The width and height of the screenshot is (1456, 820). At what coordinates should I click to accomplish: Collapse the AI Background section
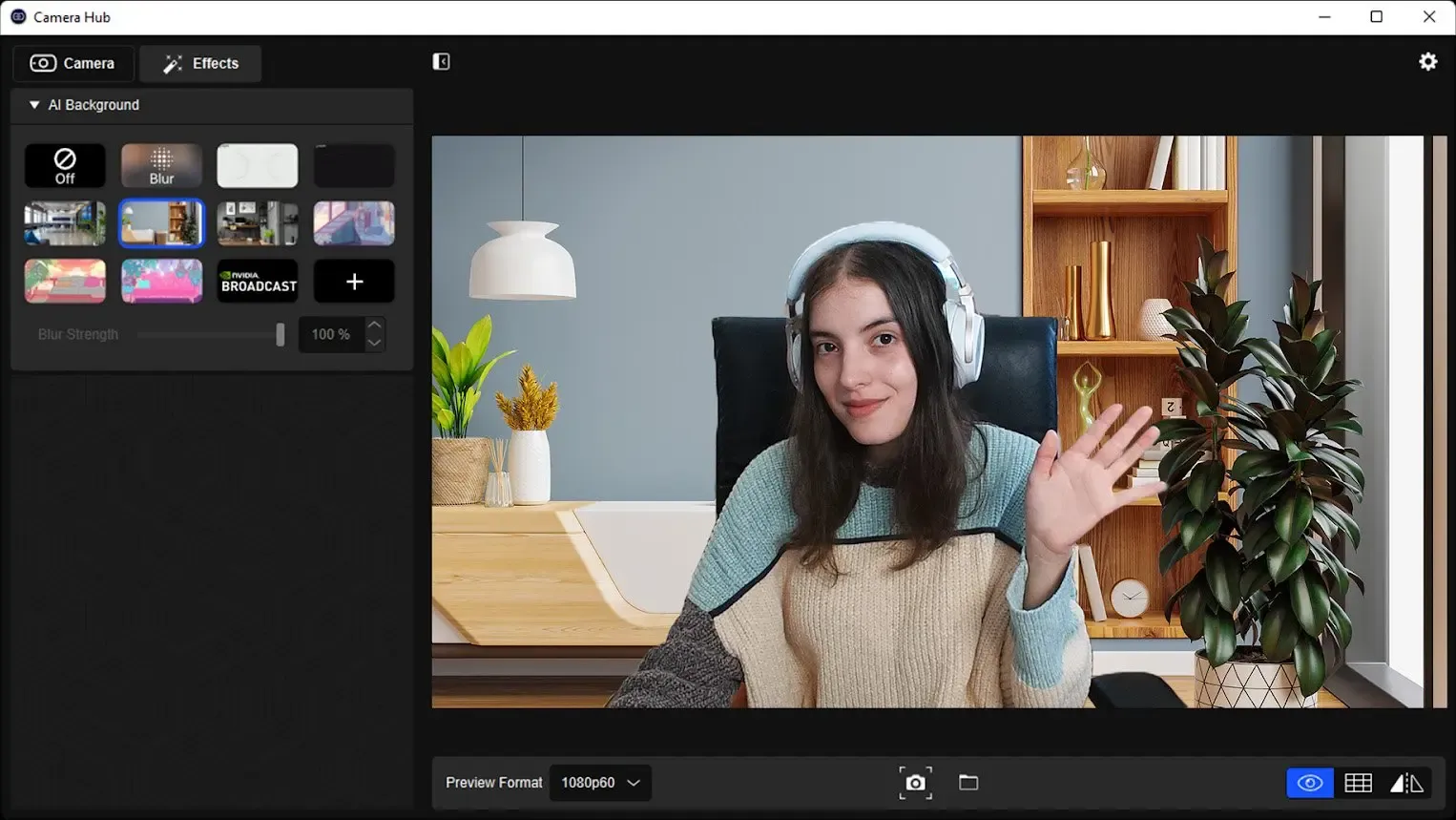34,105
